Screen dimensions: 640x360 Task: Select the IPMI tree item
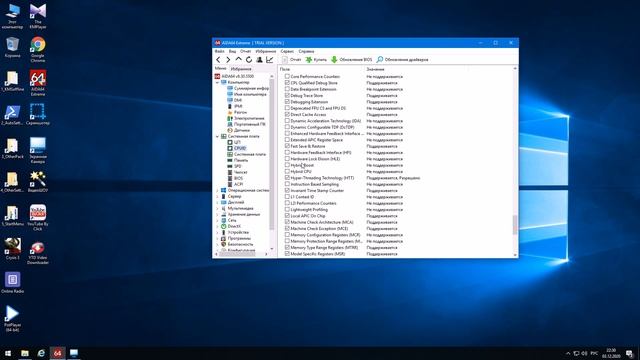(235, 106)
